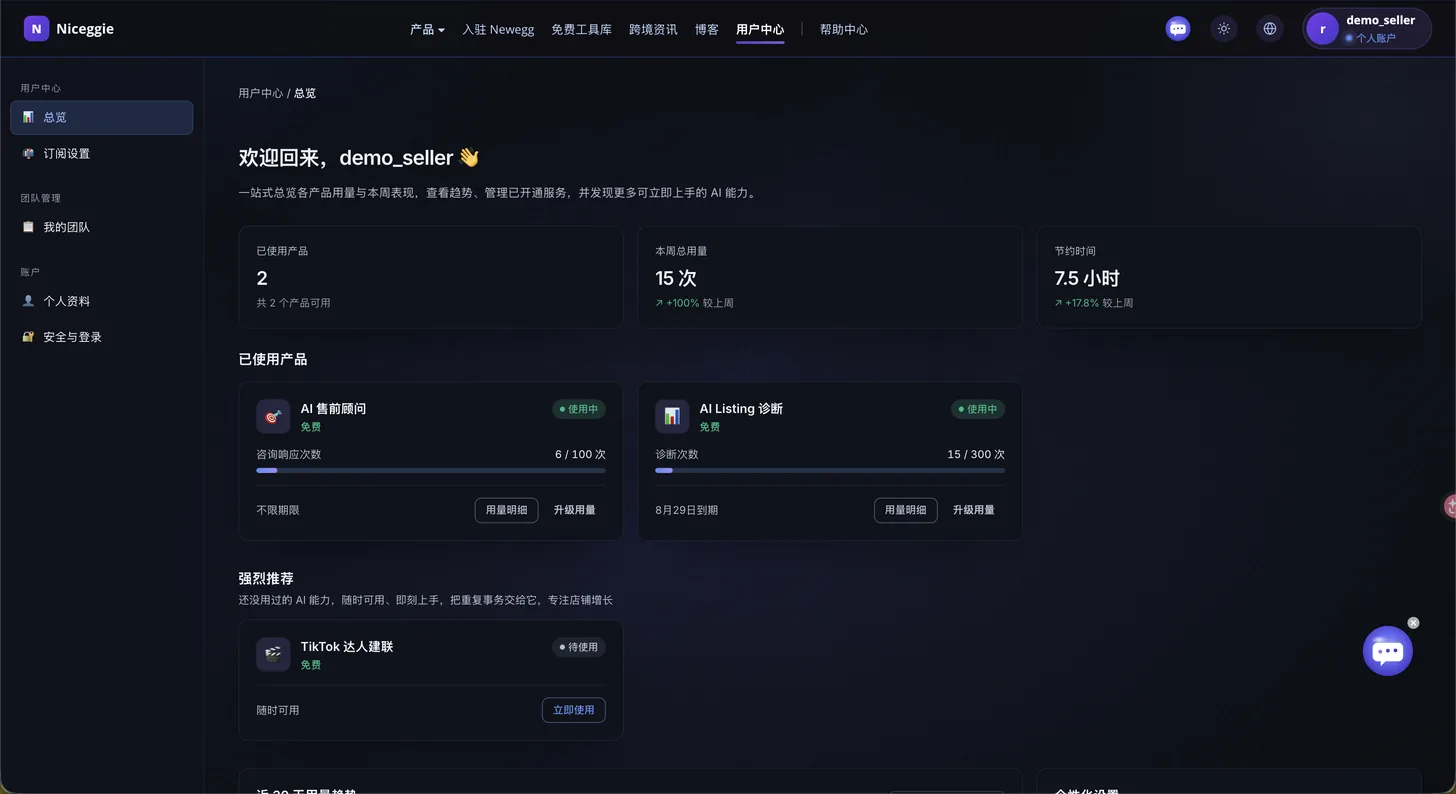Go to 入驻 Newegg in navigation
The width and height of the screenshot is (1456, 794).
click(498, 30)
